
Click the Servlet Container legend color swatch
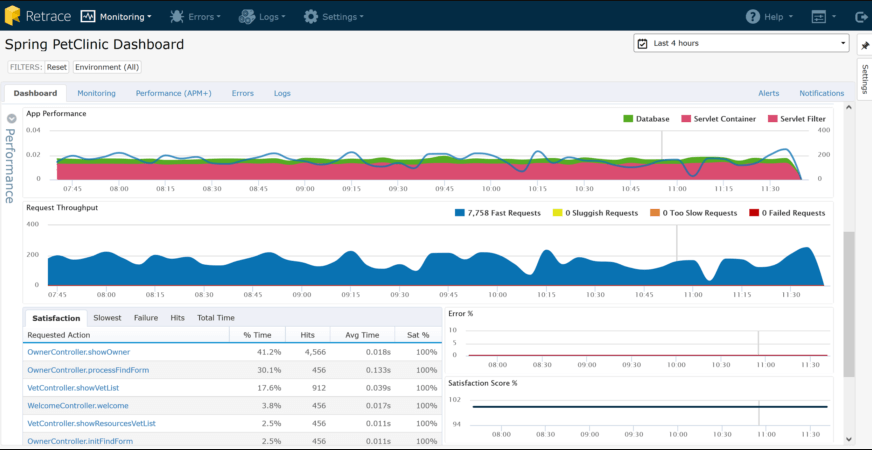click(x=686, y=119)
